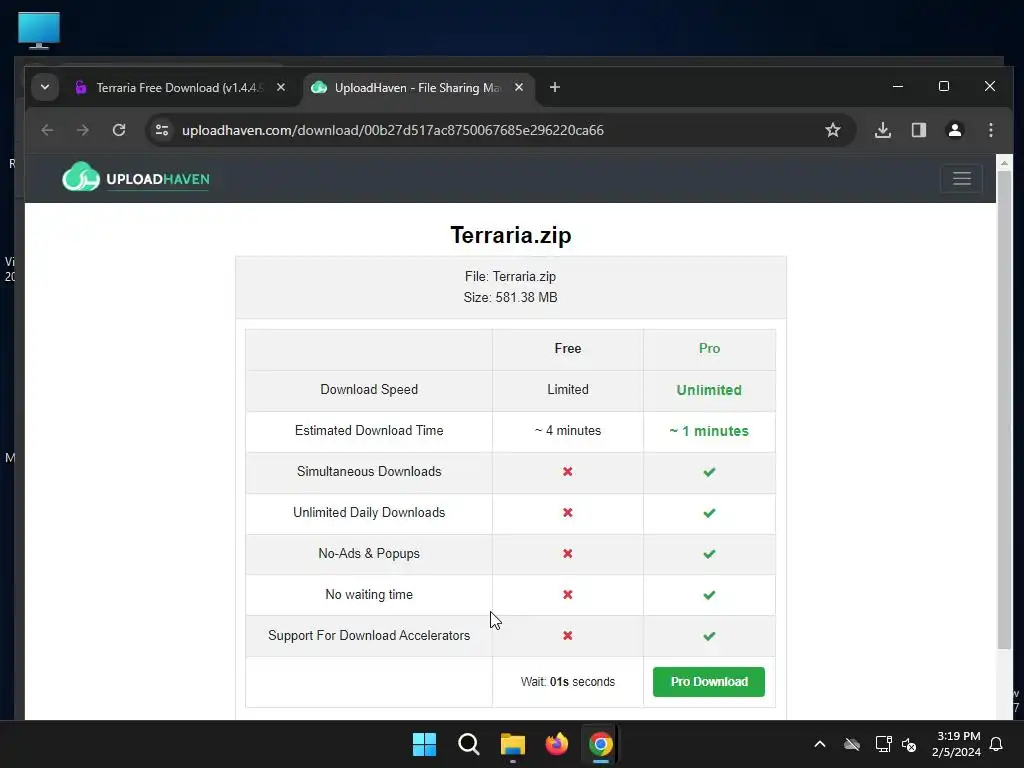Go forward to the next page
This screenshot has width=1024, height=768.
click(82, 130)
